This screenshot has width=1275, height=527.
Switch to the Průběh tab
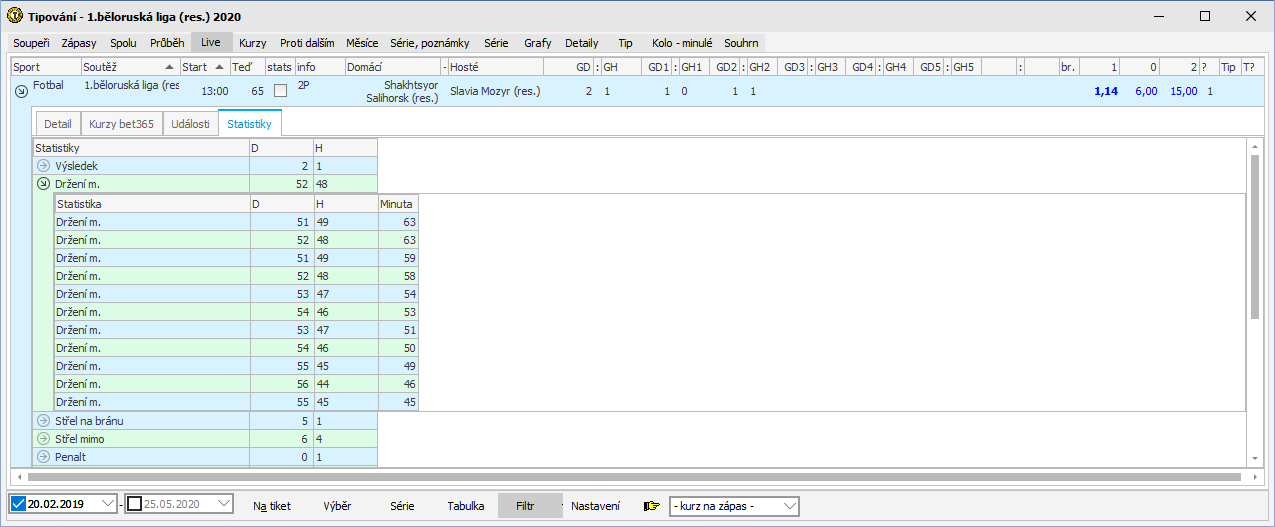(x=167, y=43)
